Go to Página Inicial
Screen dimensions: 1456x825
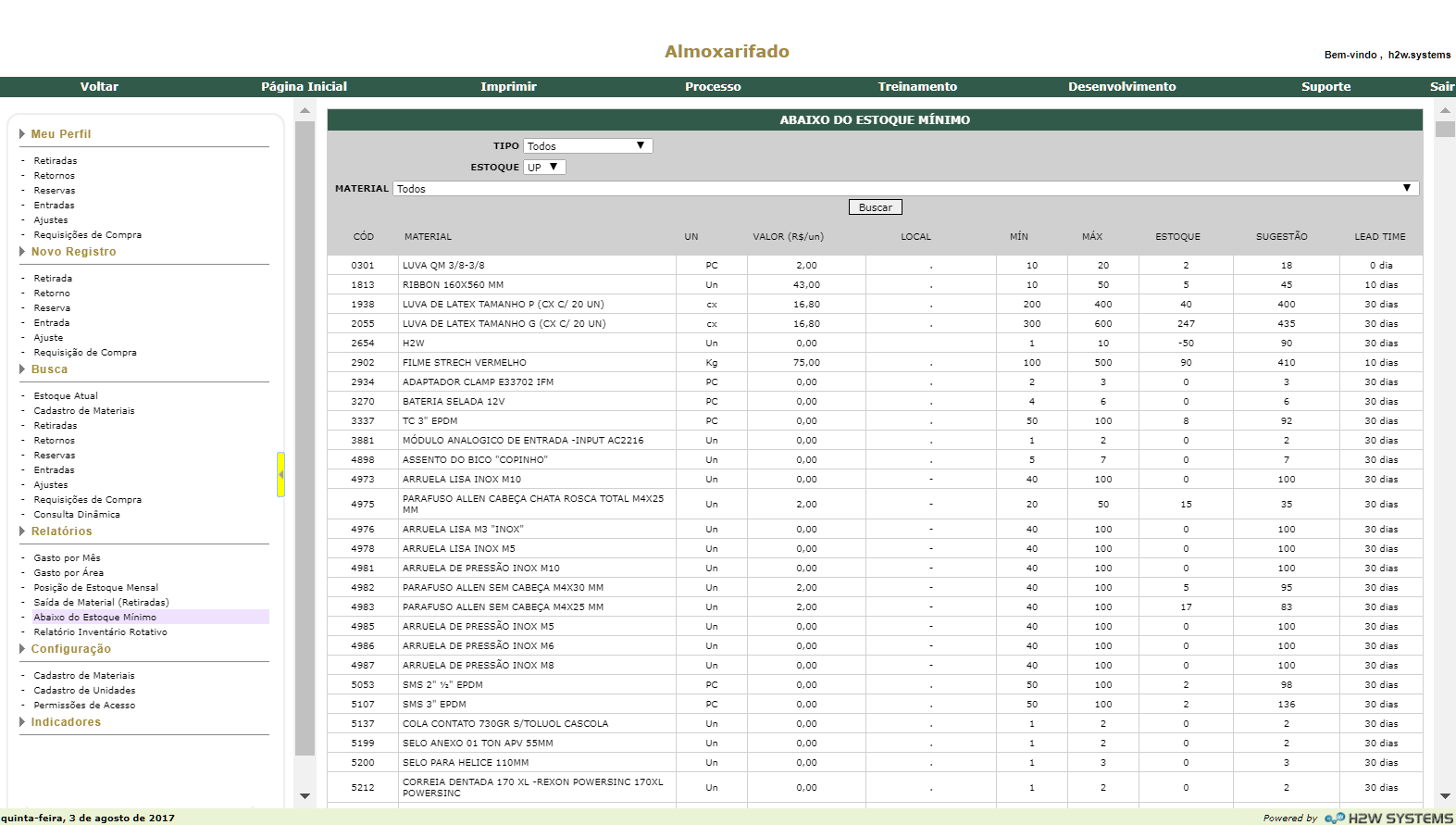(x=304, y=87)
